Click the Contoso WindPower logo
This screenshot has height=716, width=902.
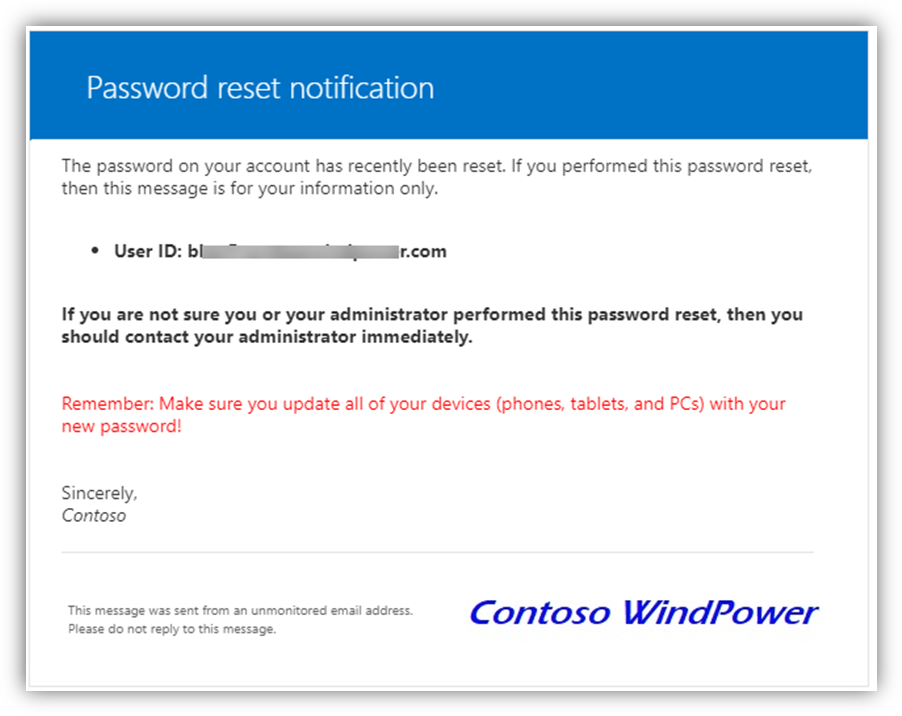pos(644,612)
